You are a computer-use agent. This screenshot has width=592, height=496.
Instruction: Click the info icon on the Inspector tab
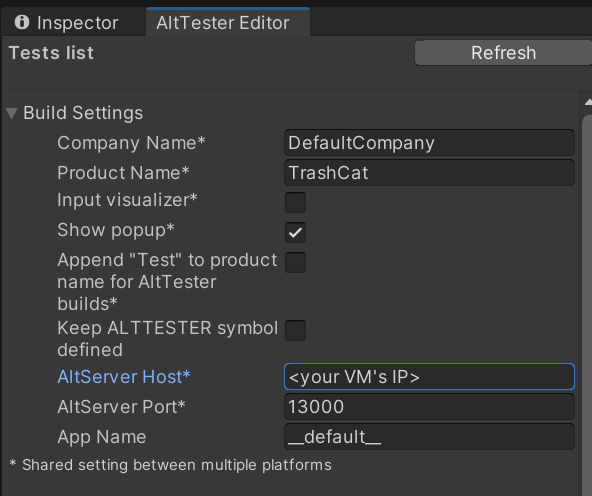[x=22, y=22]
